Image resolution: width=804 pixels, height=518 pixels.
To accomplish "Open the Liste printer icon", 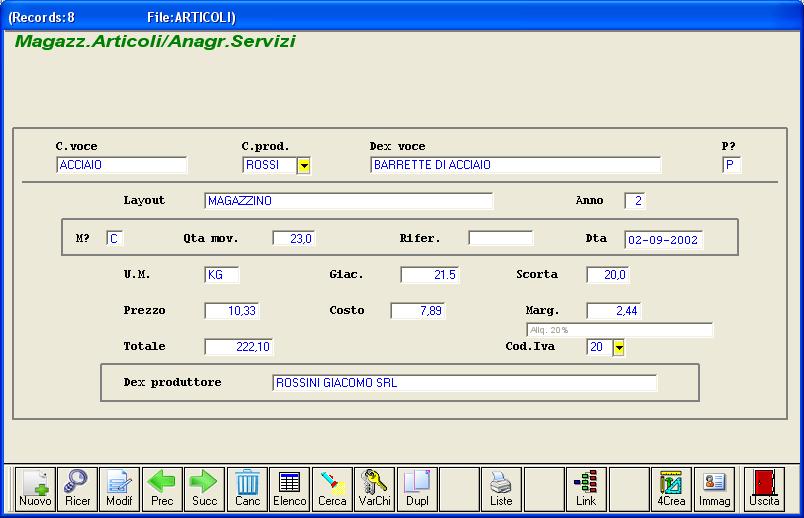I will (501, 489).
